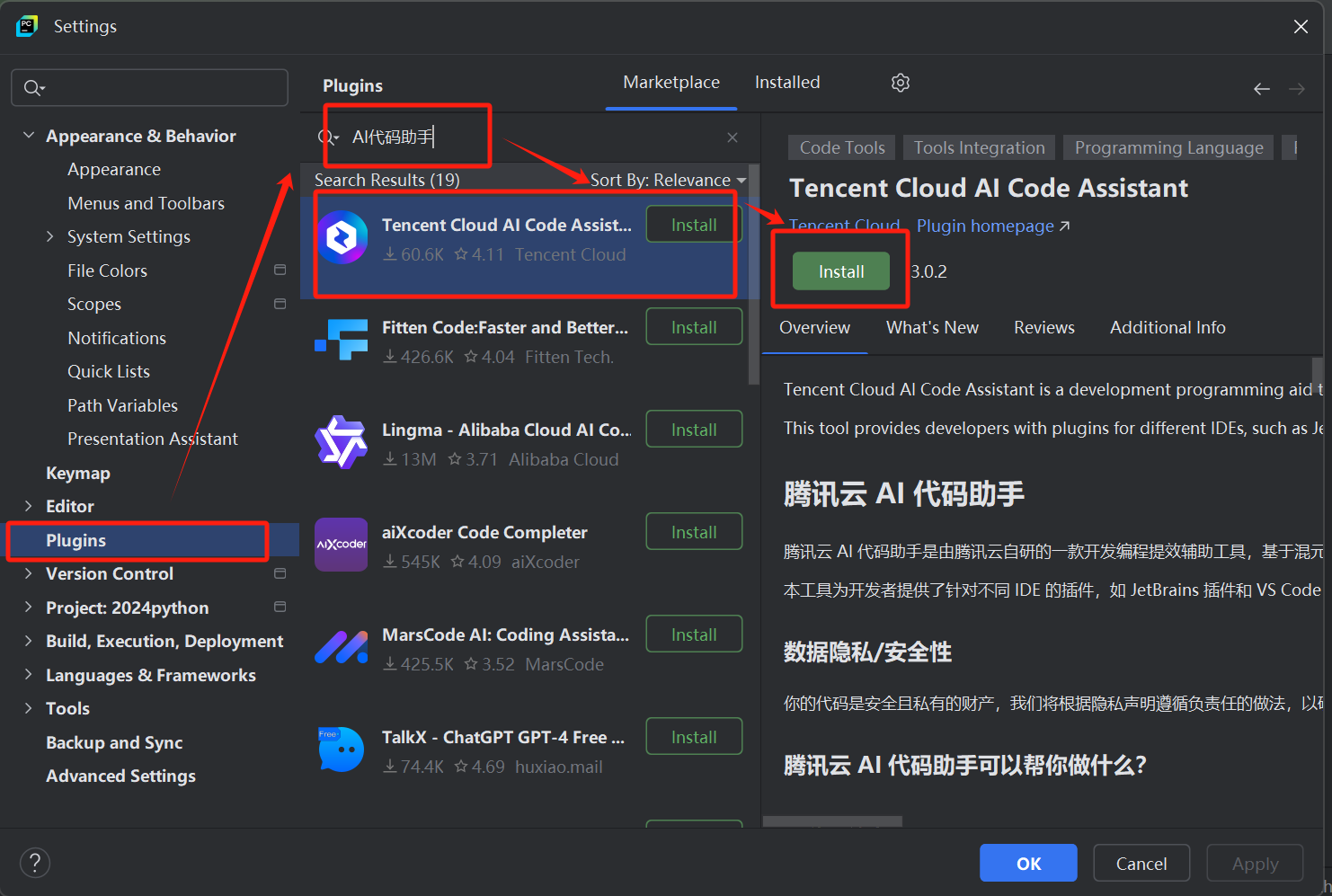Click the TalkX plugin logo
The width and height of the screenshot is (1332, 896).
click(x=342, y=750)
